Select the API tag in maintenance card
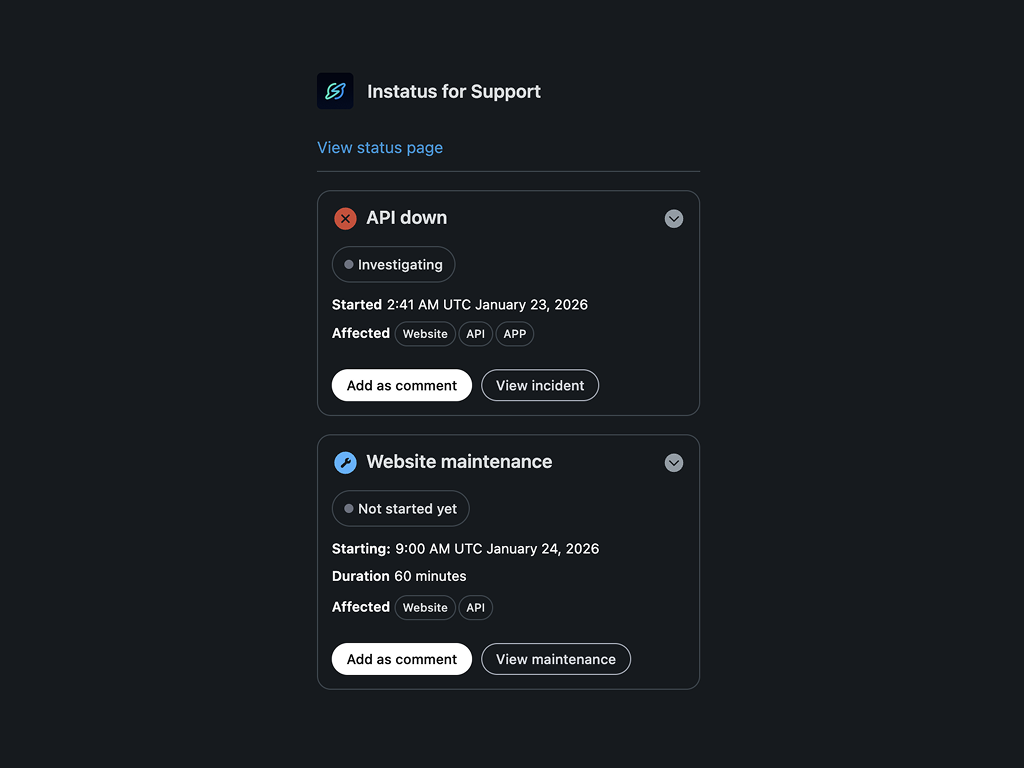The image size is (1024, 768). (x=476, y=608)
